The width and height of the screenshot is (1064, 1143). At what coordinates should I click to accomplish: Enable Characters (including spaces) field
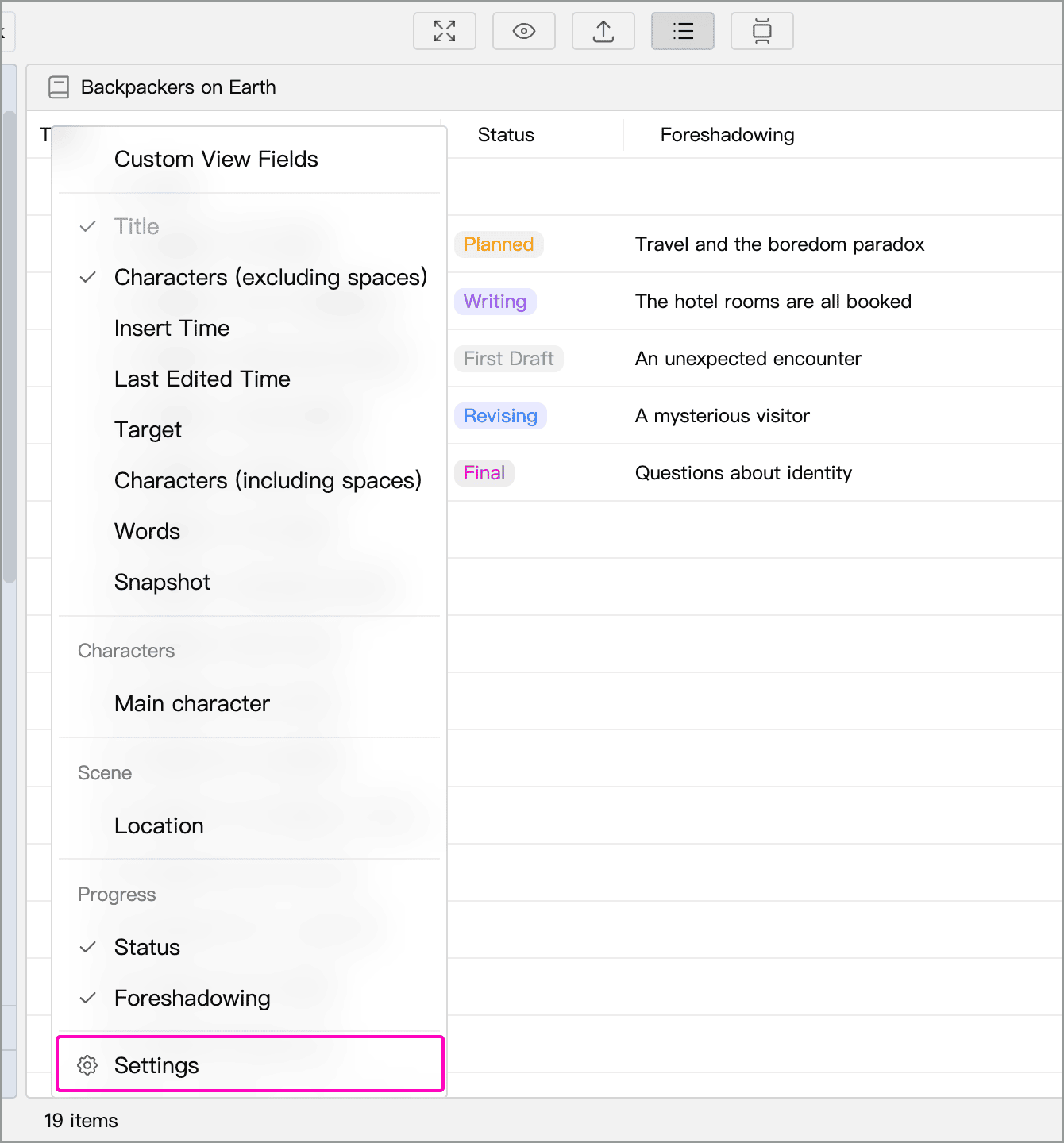[249, 480]
